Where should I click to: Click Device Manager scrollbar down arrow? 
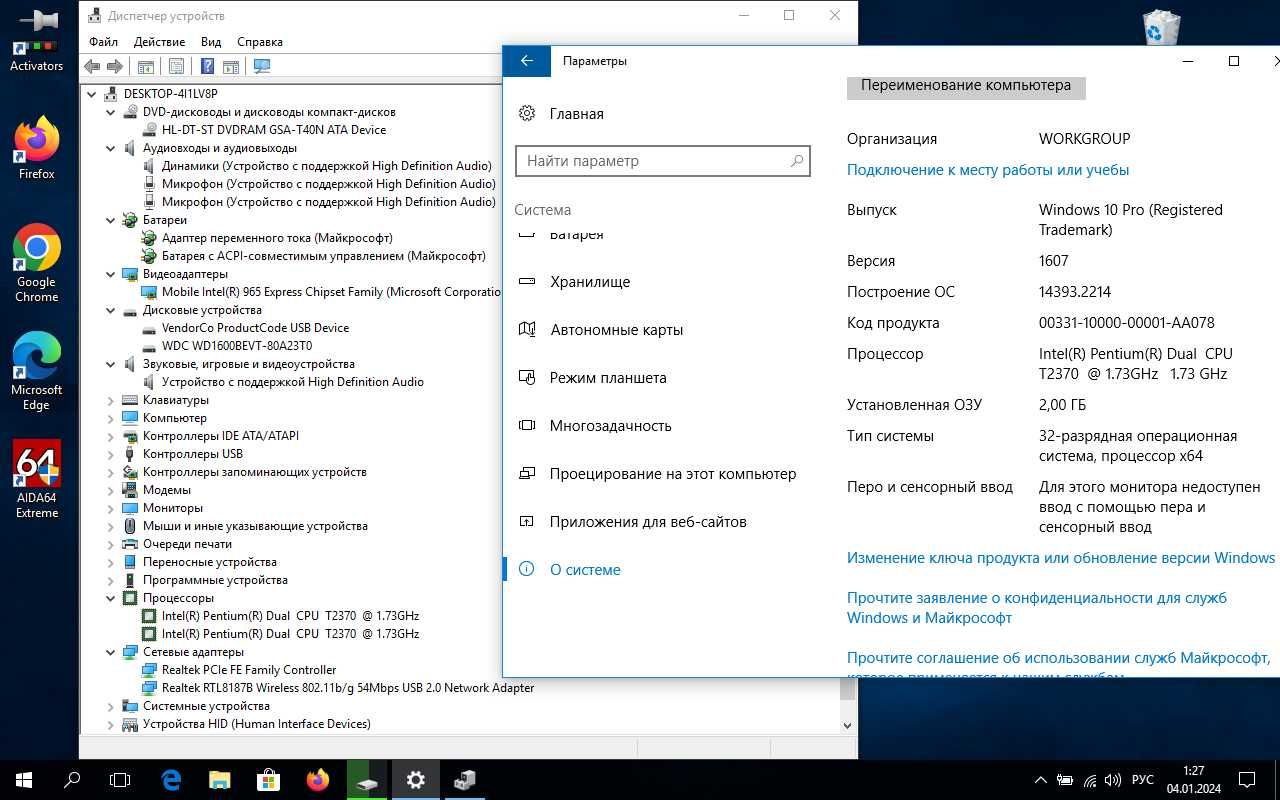[x=848, y=725]
